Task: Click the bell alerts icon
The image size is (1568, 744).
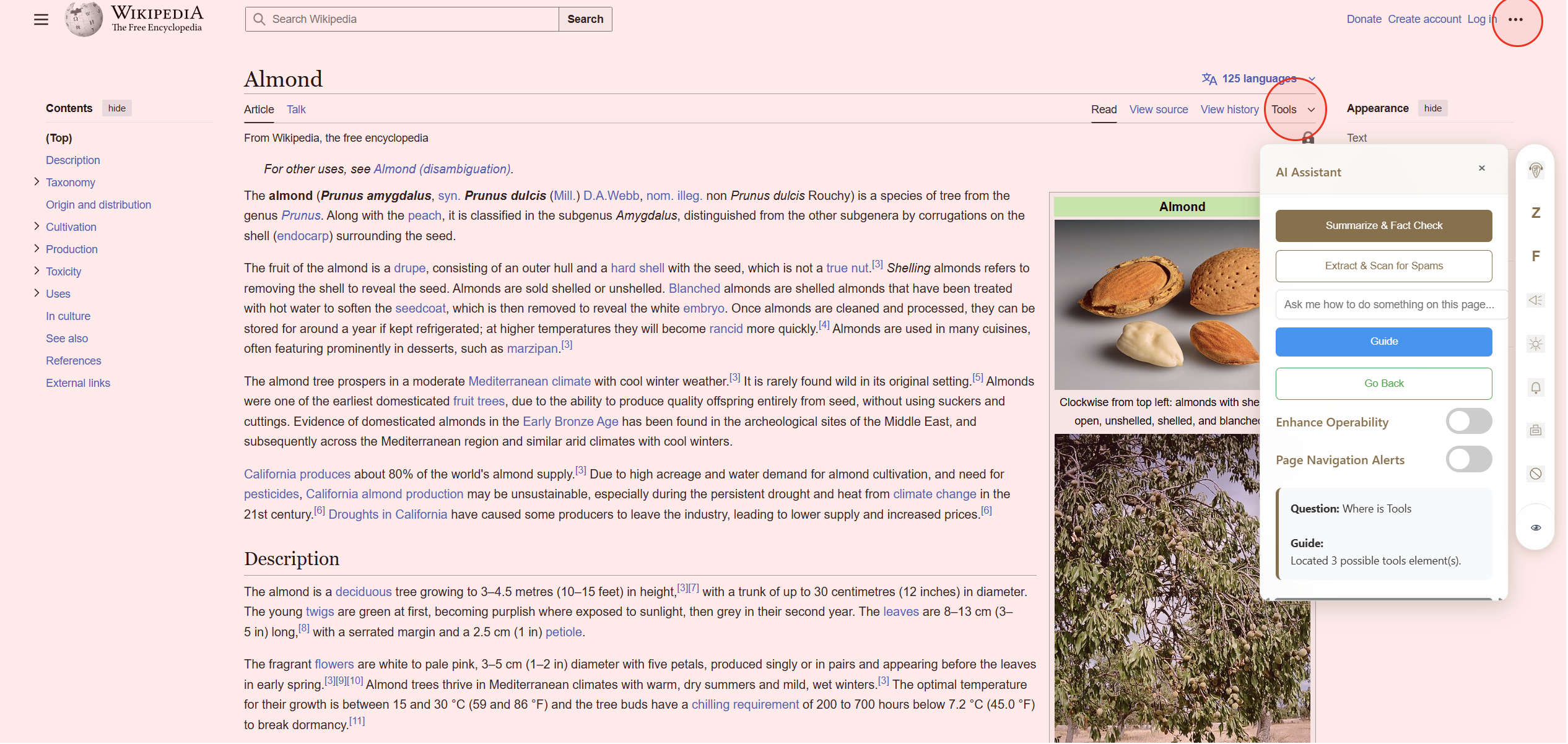Action: click(x=1535, y=387)
